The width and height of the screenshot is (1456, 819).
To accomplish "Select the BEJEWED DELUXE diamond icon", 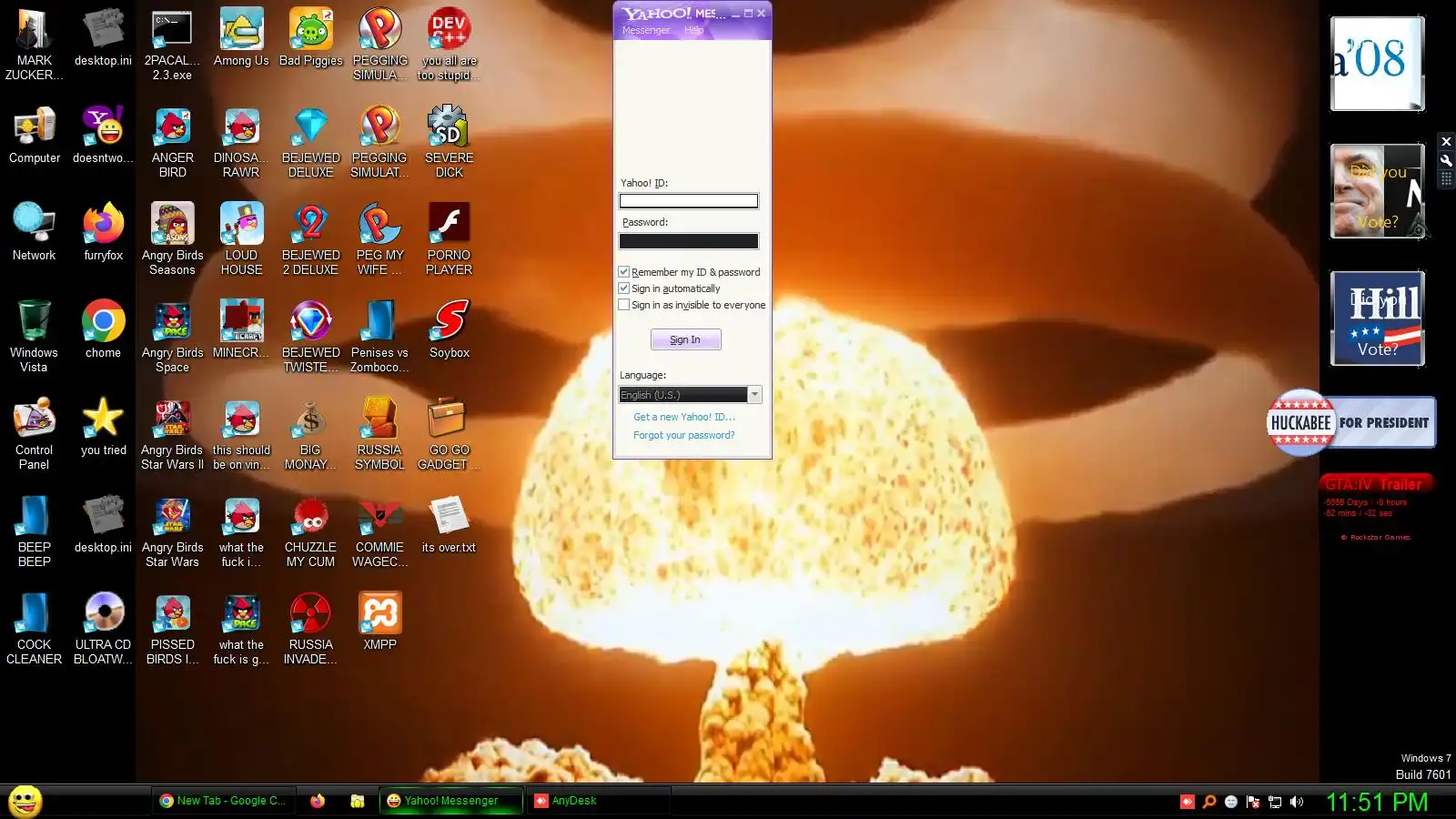I will 311,141.
